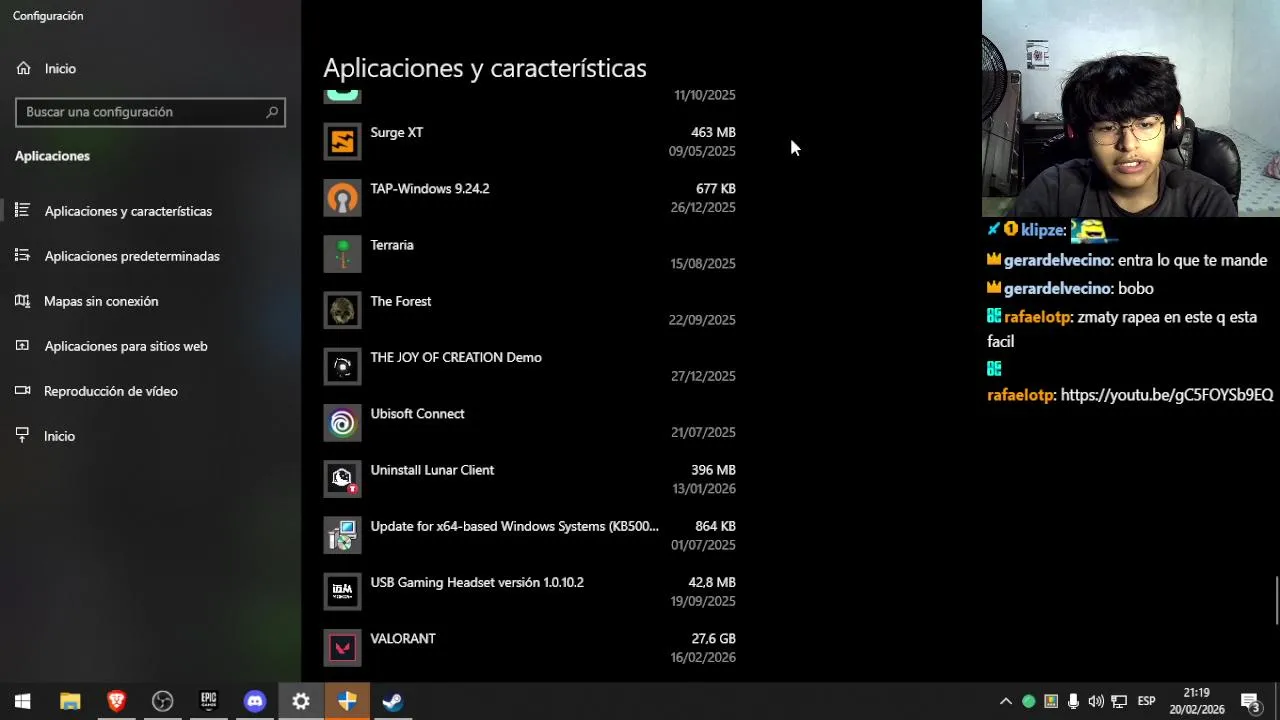Click the USB Gaming Headset icon
Screen dimensions: 1280x720
(342, 591)
